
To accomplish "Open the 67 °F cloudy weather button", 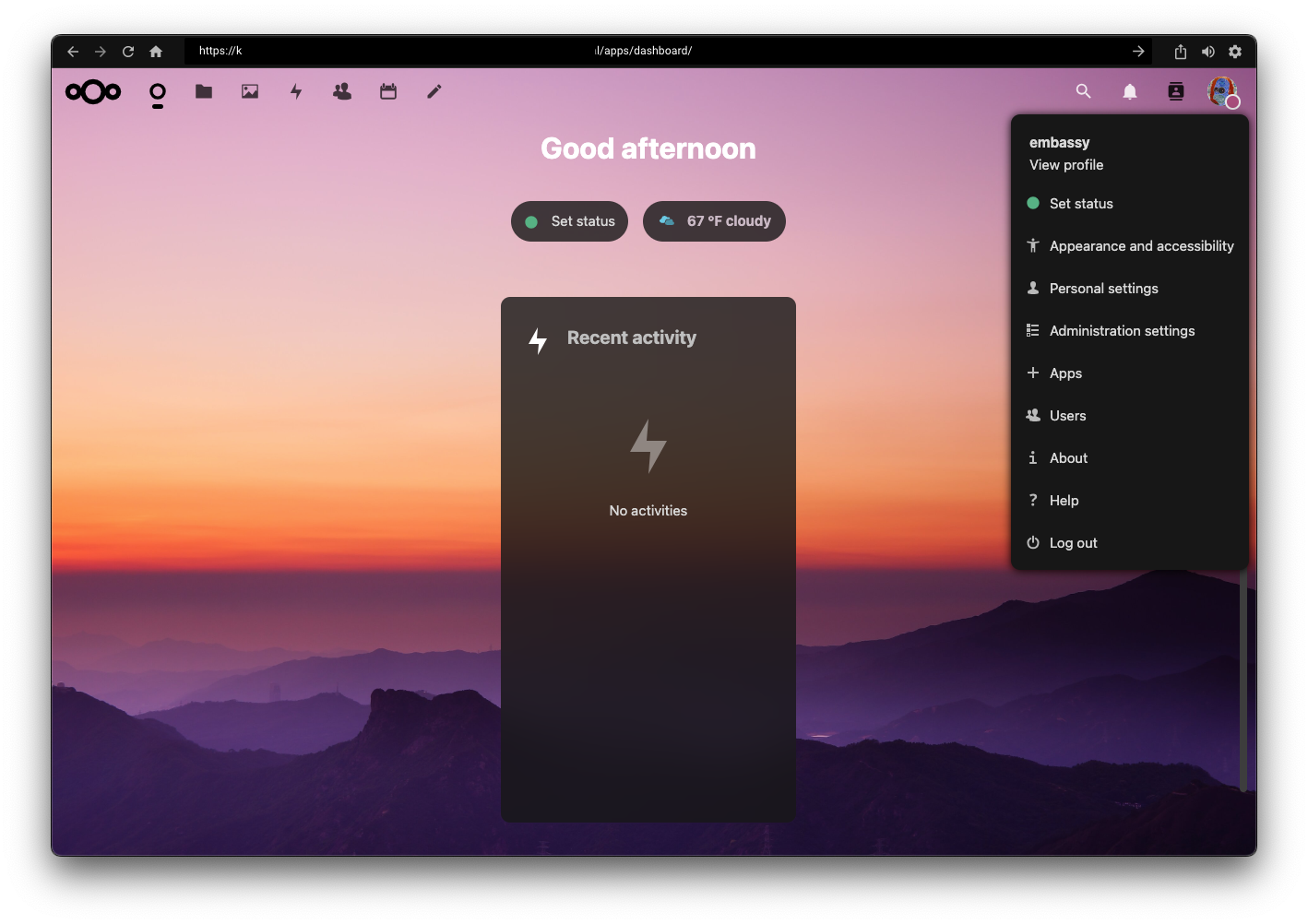I will (714, 220).
